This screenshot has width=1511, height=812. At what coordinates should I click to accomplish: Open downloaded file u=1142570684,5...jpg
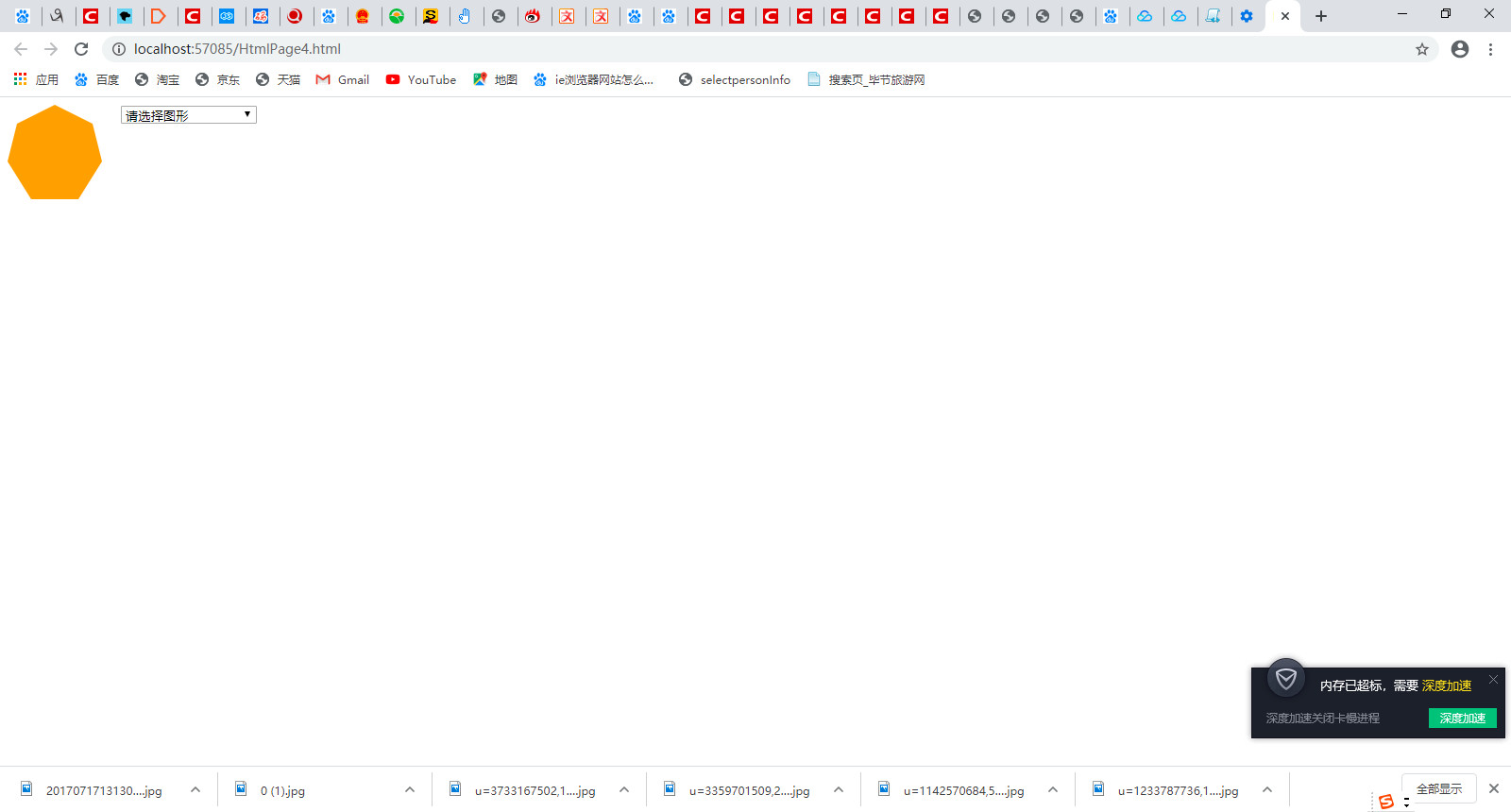pos(953,790)
